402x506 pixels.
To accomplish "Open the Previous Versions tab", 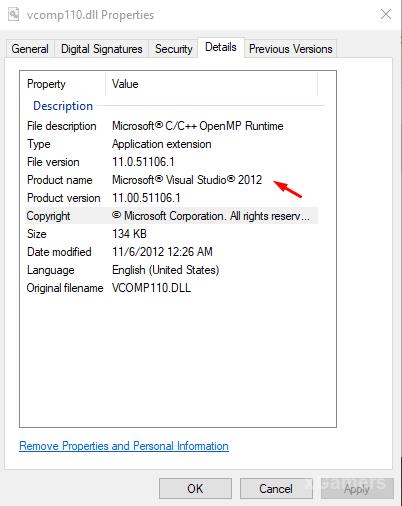I will pos(290,49).
